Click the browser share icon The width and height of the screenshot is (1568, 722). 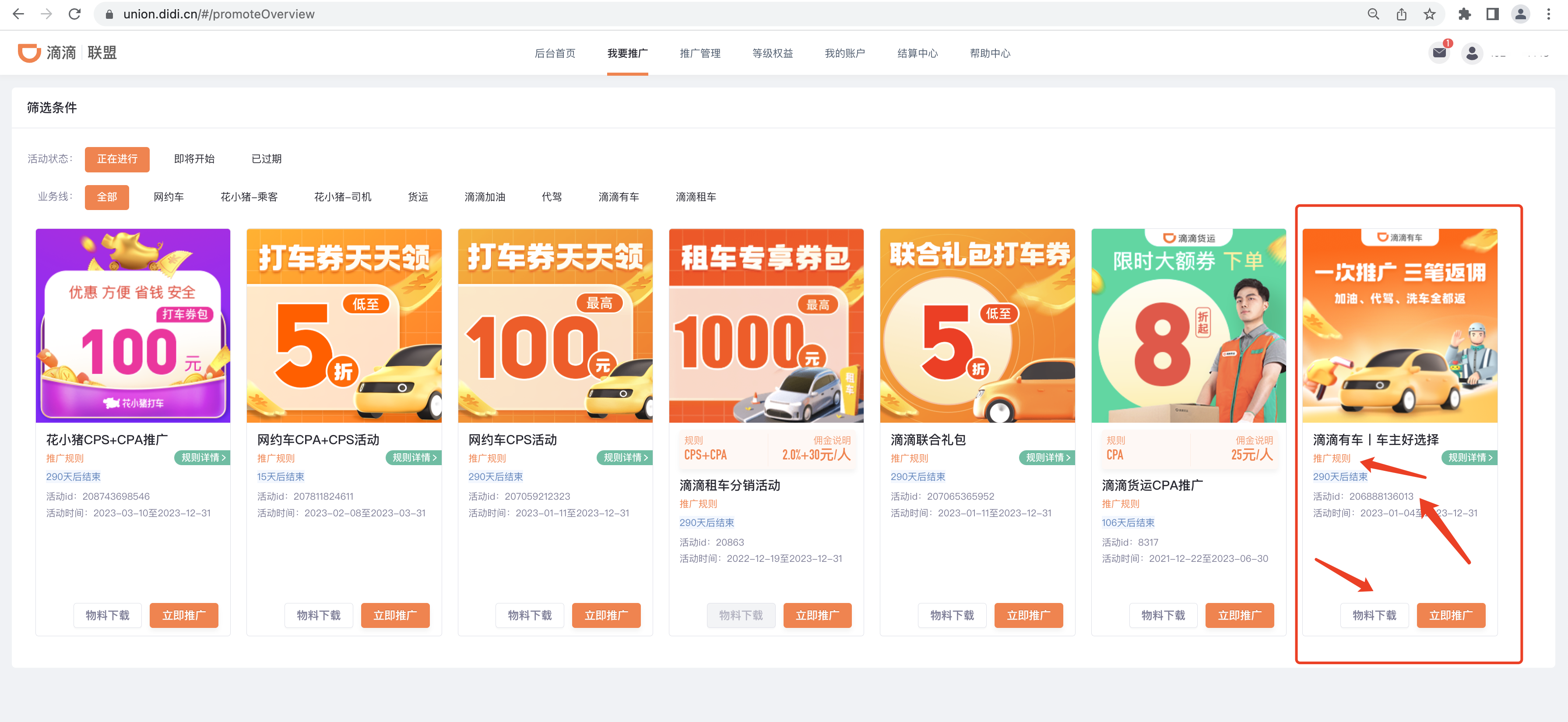[x=1401, y=14]
